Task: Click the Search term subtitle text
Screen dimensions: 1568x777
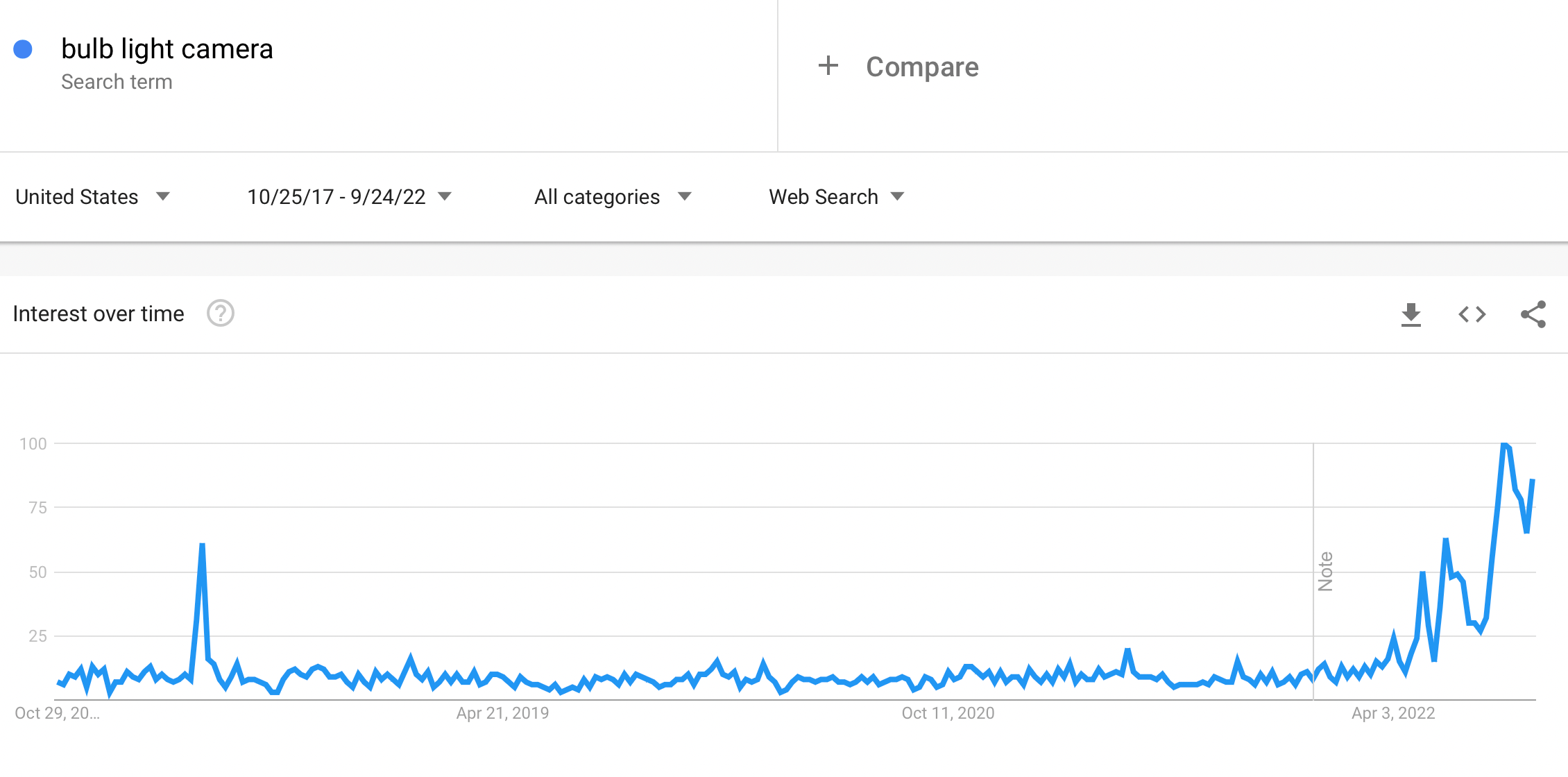Action: [x=117, y=82]
